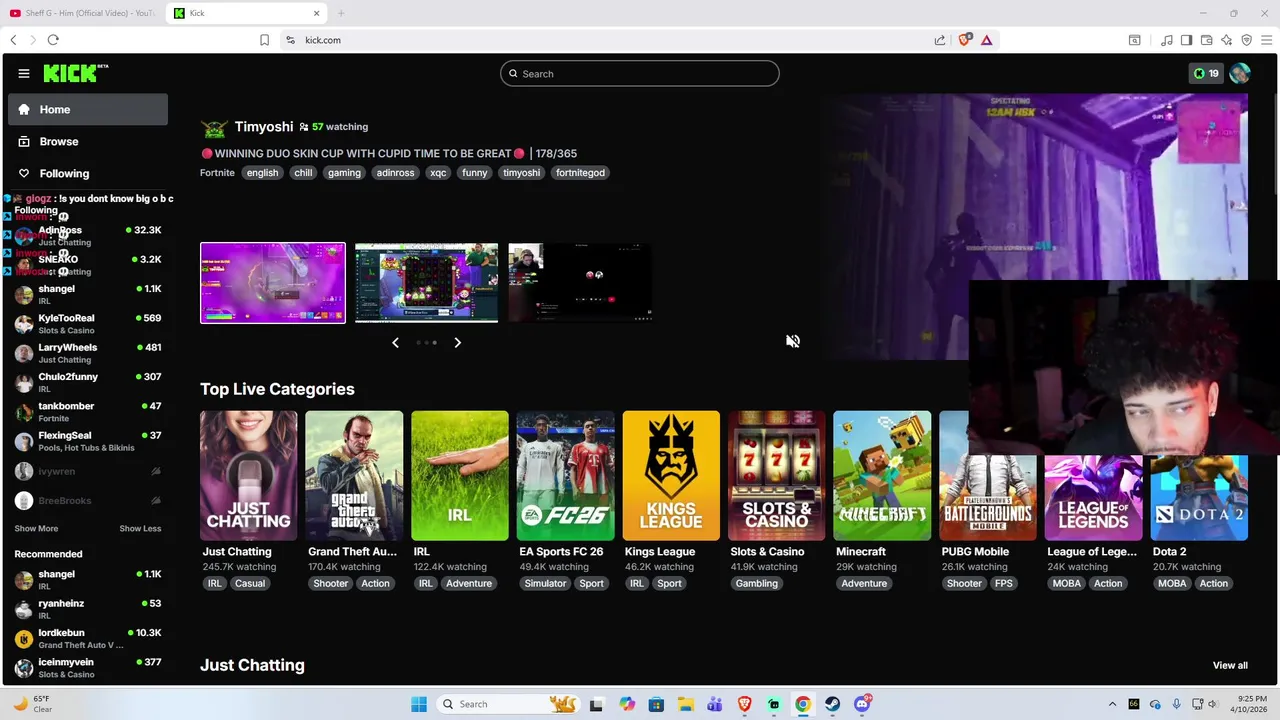The image size is (1280, 720).
Task: Unmute the featured stream audio
Action: coord(793,341)
